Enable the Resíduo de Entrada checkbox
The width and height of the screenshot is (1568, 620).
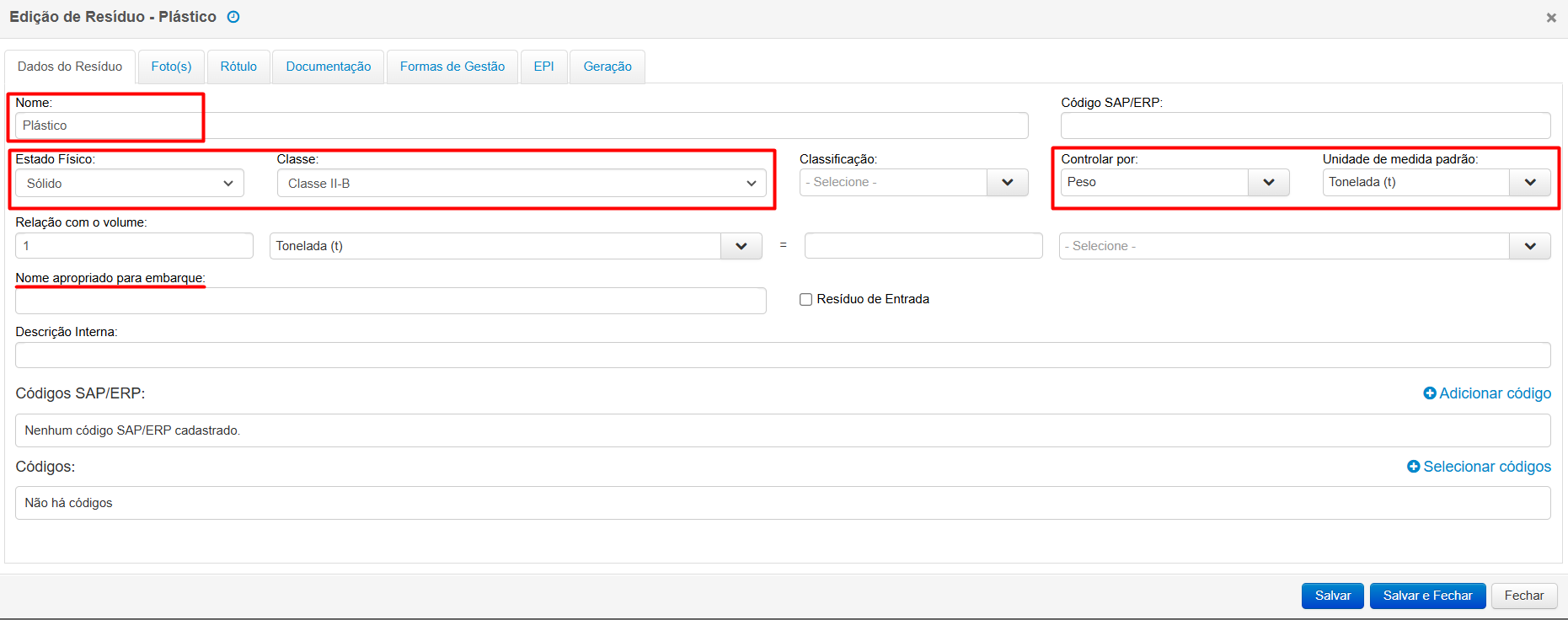tap(805, 299)
